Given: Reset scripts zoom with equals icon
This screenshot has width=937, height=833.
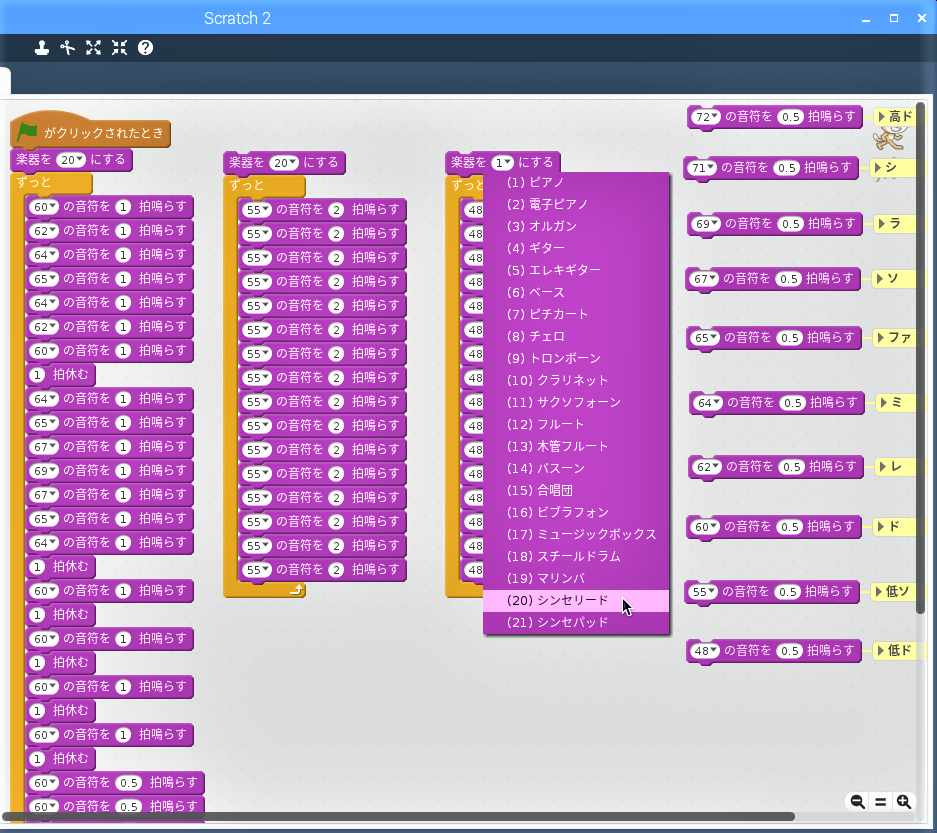Looking at the screenshot, I should [881, 802].
